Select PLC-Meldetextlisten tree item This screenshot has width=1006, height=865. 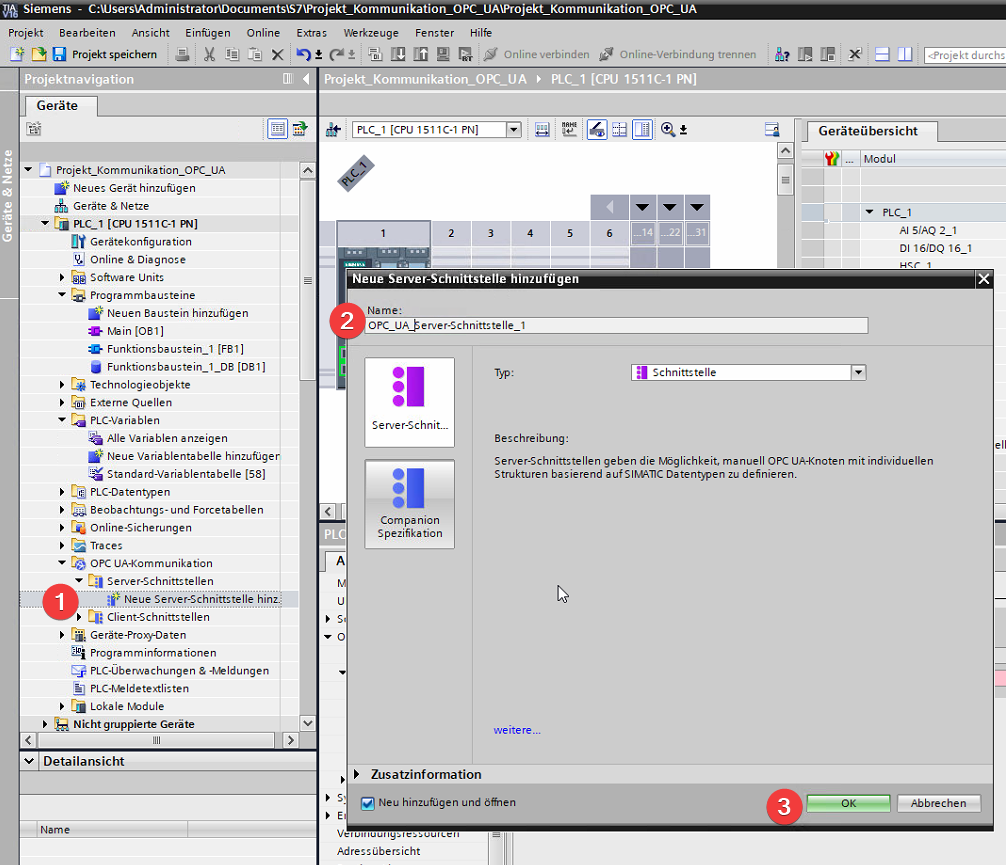point(139,689)
